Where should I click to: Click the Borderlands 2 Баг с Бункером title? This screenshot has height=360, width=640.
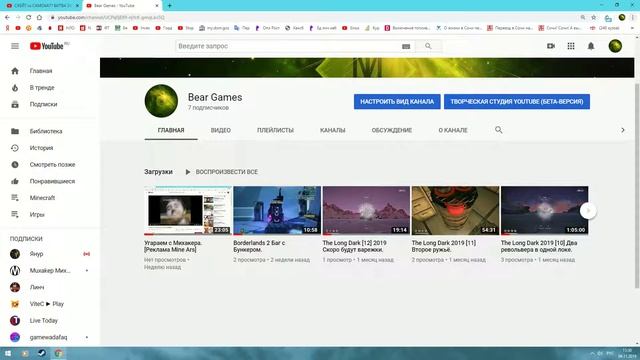point(259,246)
